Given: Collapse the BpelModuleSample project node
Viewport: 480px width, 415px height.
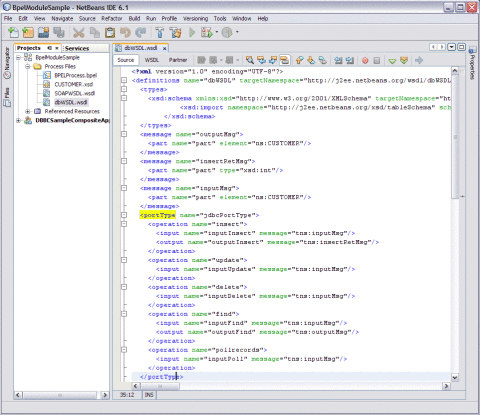Looking at the screenshot, I should pyautogui.click(x=18, y=58).
